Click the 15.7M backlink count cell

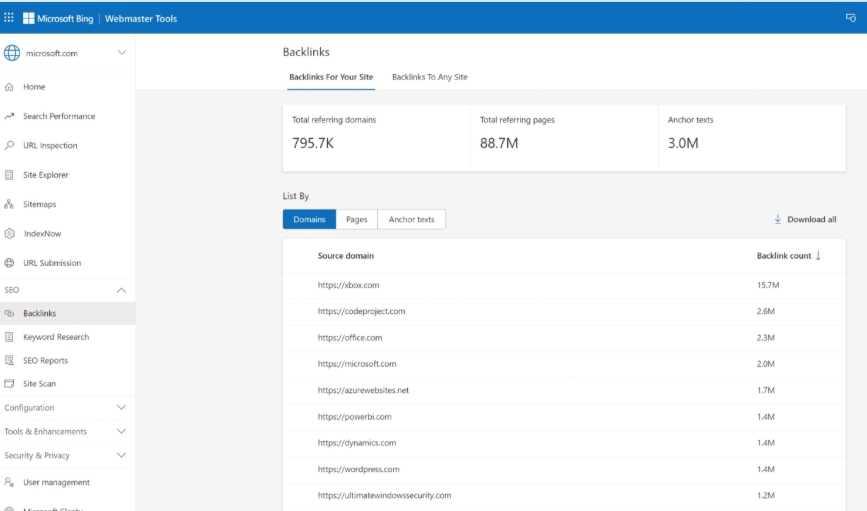[768, 285]
